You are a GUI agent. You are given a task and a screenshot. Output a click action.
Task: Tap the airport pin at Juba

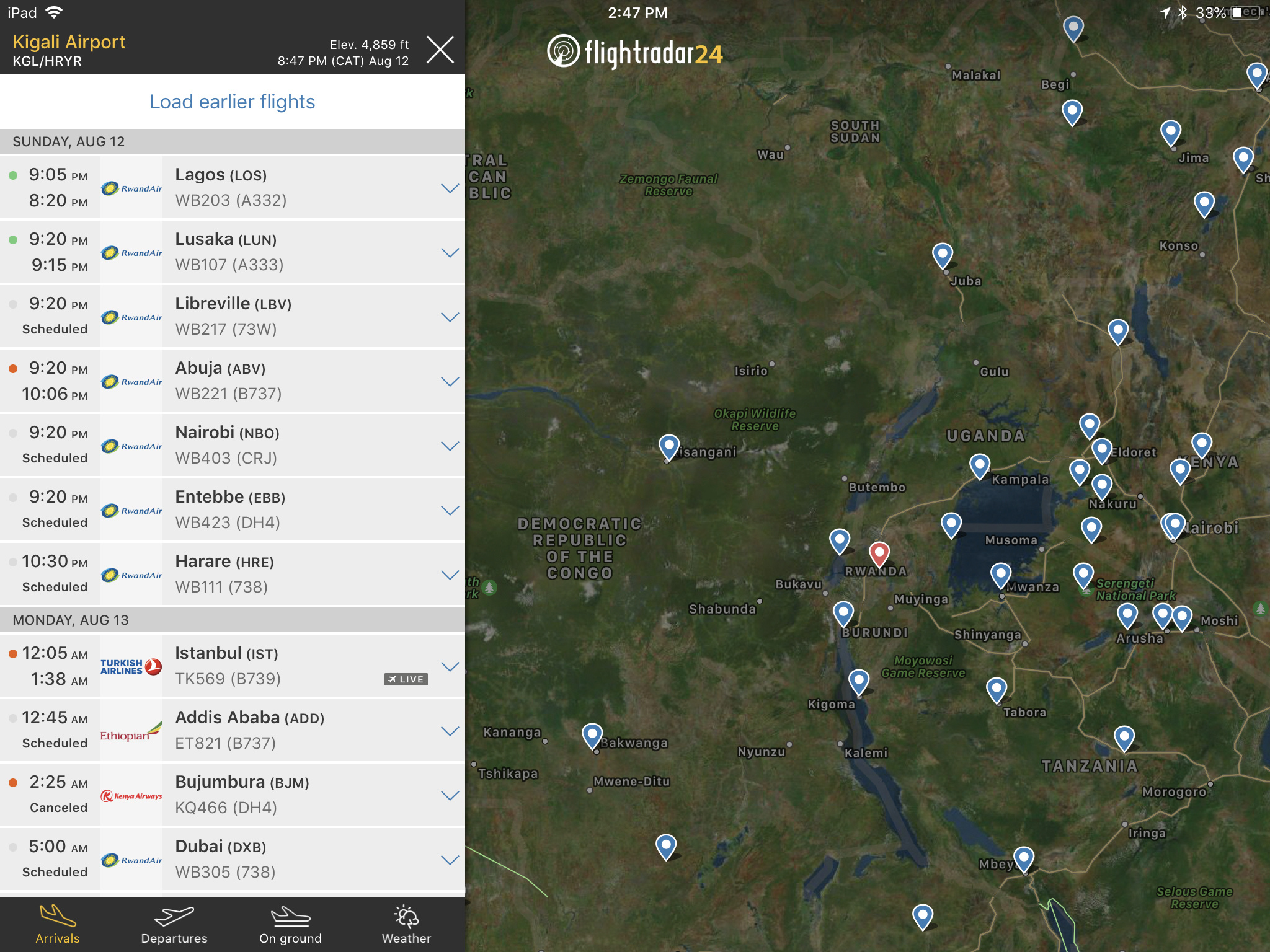(943, 255)
